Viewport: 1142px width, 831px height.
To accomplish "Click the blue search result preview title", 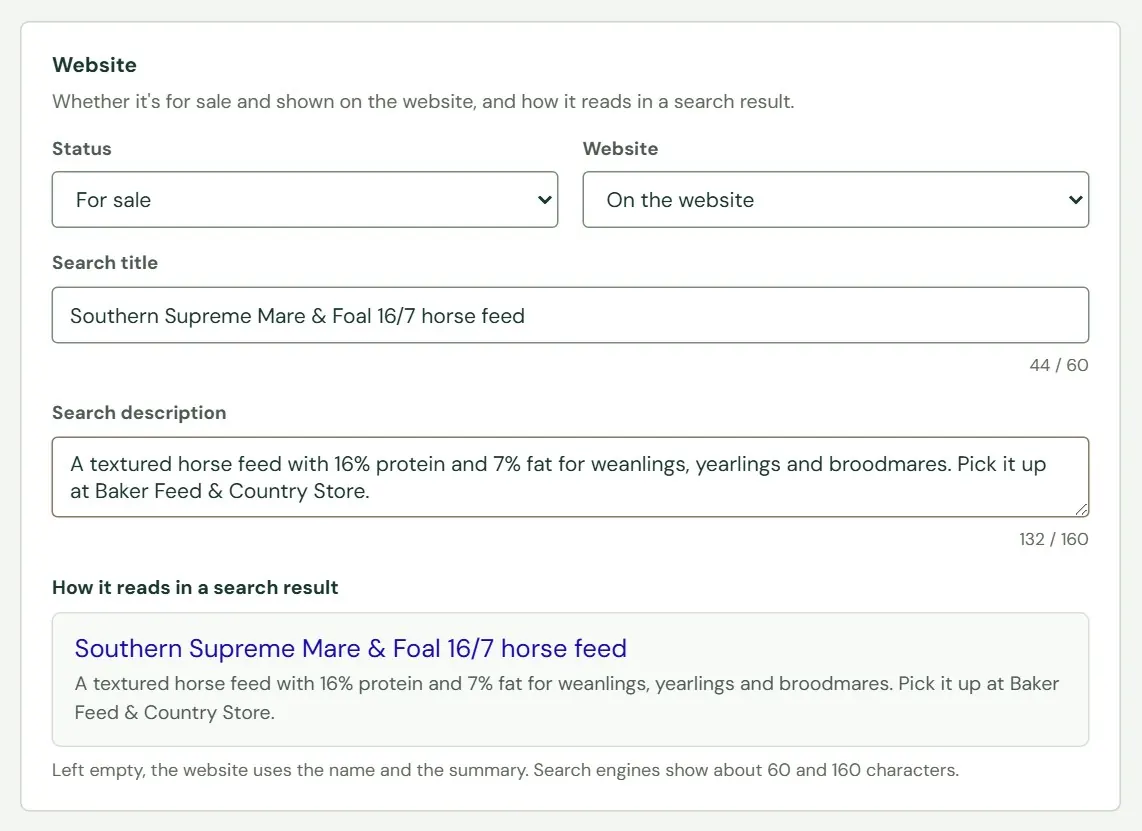I will point(350,648).
